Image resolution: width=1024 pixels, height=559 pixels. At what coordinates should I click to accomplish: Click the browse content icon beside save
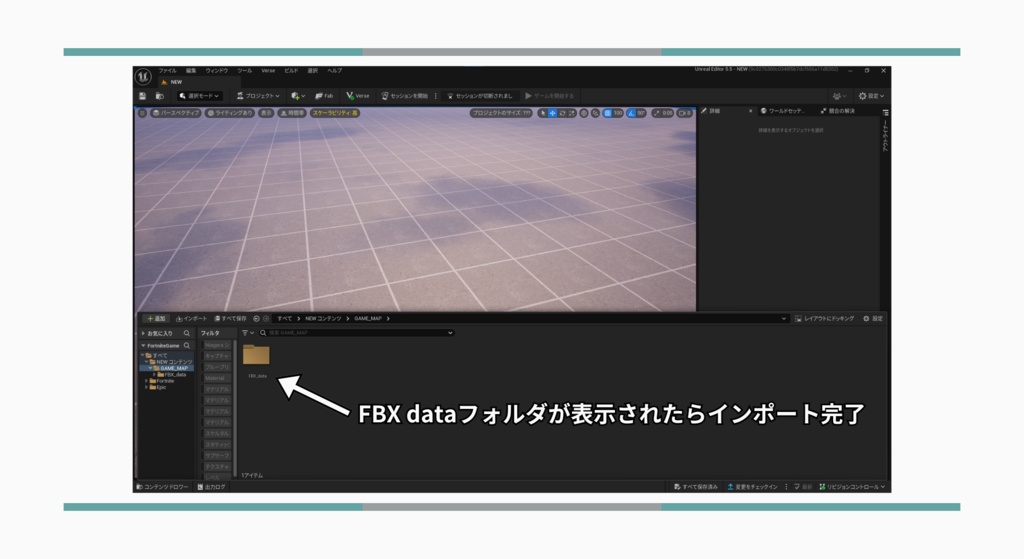pos(159,96)
